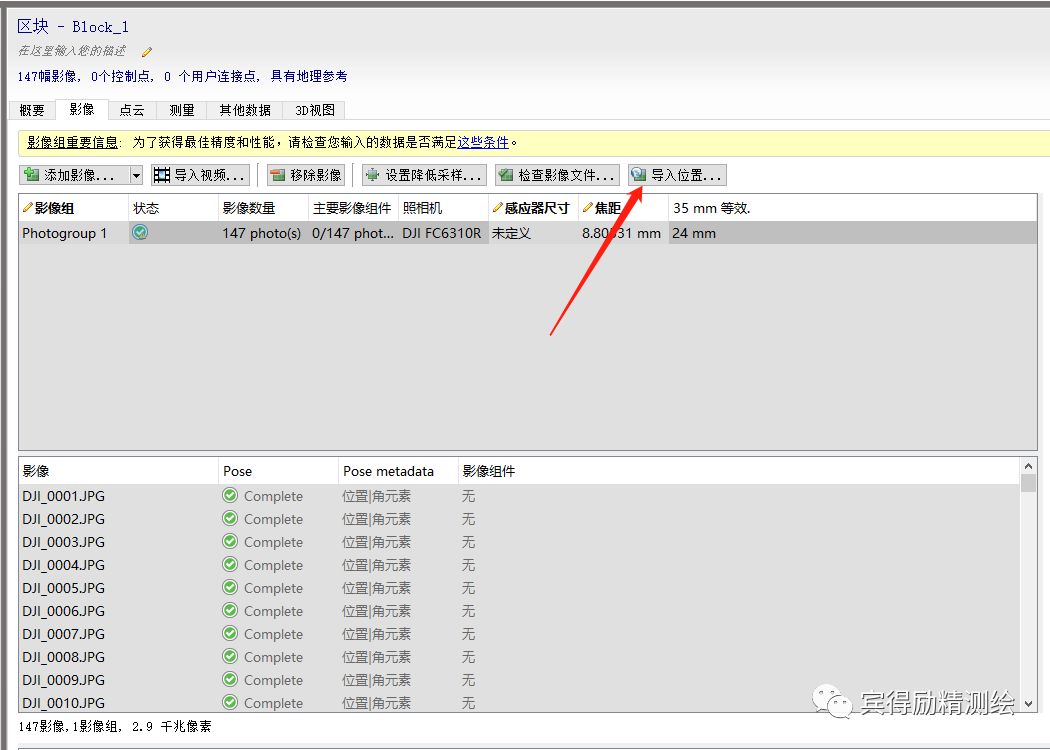Select the DJI_0007.JPG row
The width and height of the screenshot is (1050, 750).
click(x=519, y=634)
